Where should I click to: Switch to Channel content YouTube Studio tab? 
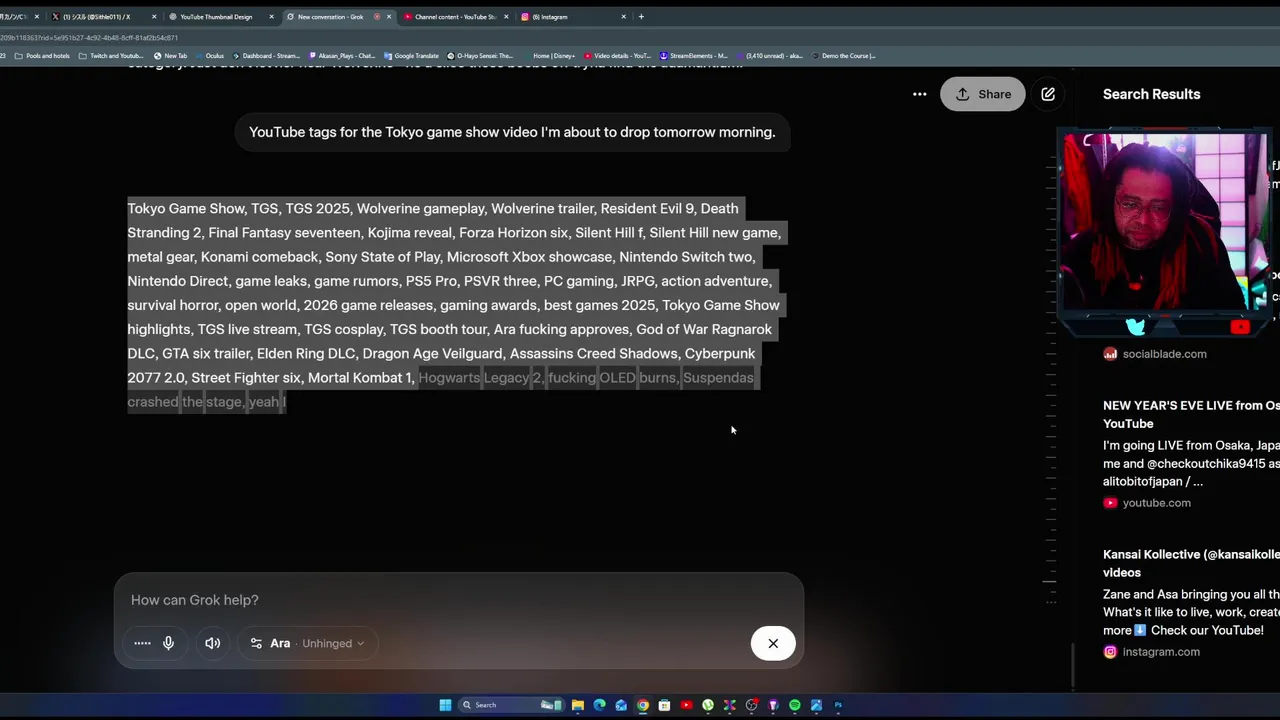point(455,17)
